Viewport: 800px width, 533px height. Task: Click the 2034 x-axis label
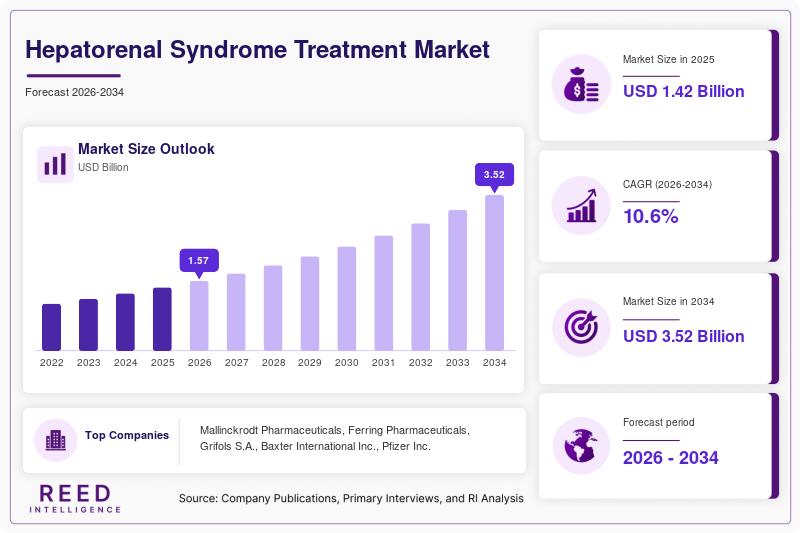[x=494, y=363]
